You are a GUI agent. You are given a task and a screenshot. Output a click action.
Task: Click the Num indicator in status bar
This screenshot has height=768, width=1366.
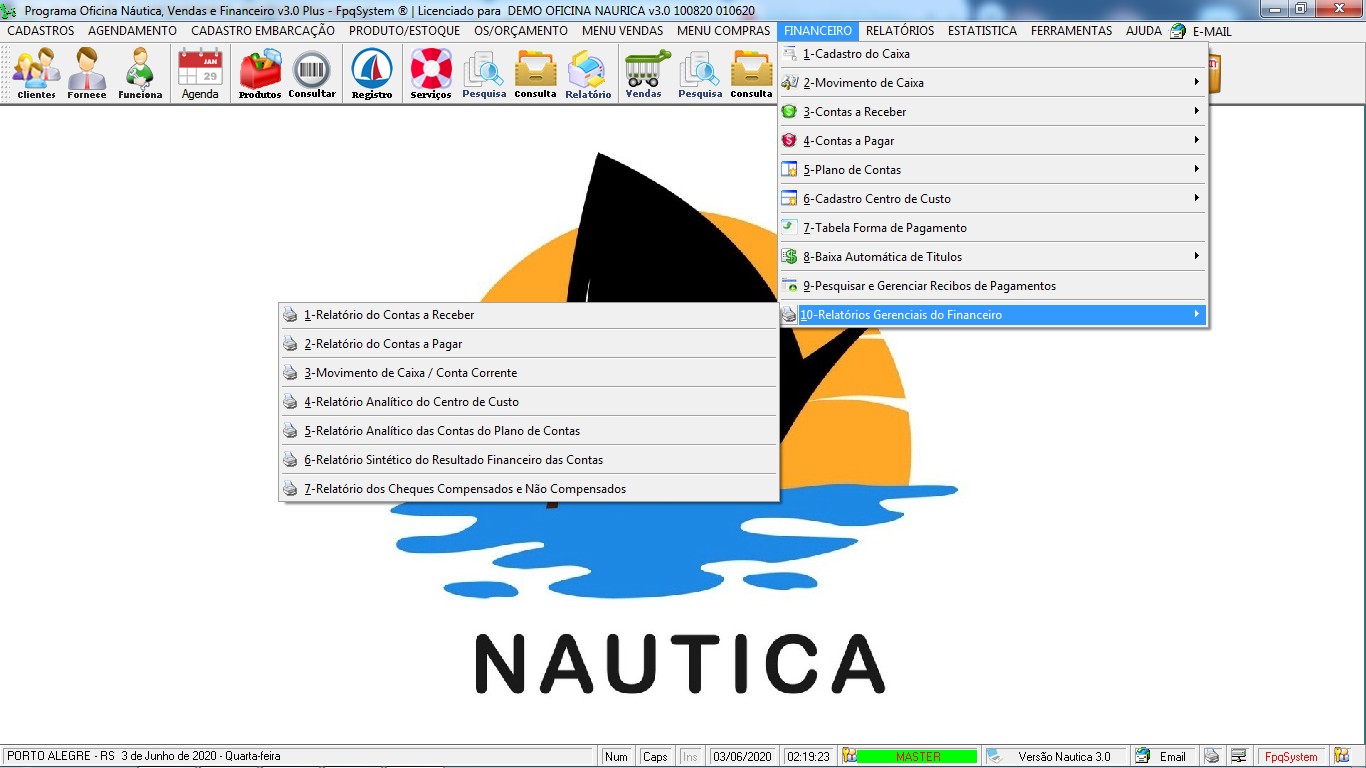pyautogui.click(x=617, y=757)
